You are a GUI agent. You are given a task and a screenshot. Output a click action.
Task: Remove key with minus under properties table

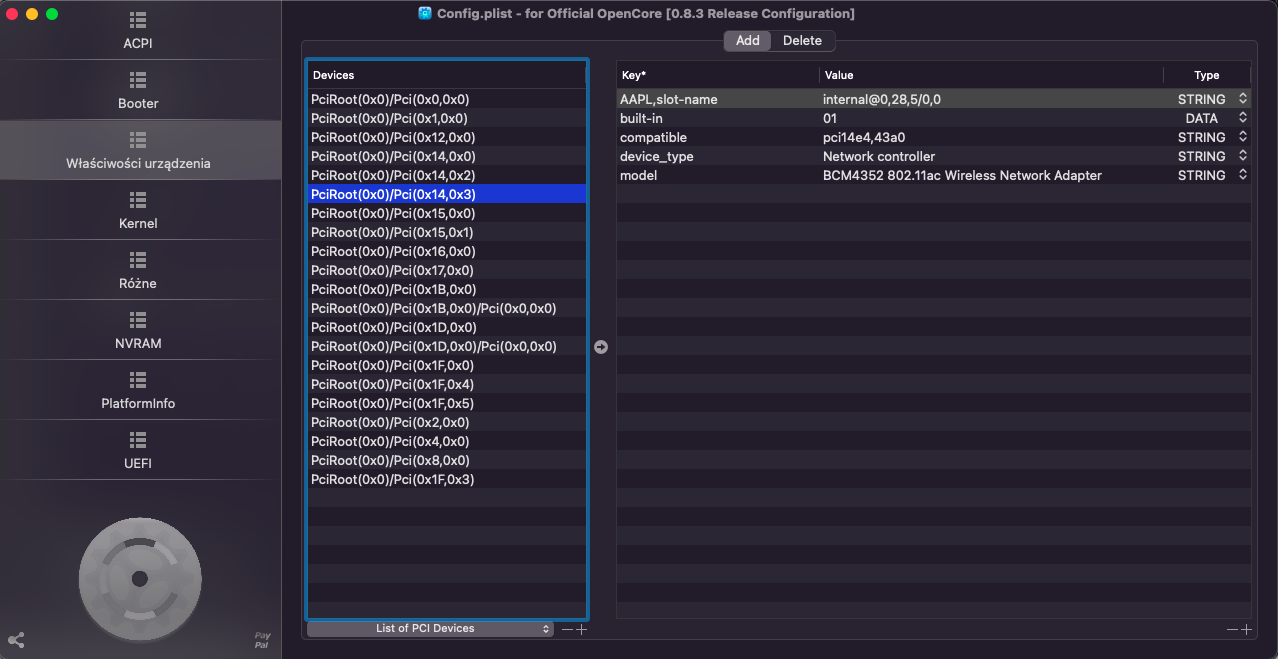click(1232, 629)
